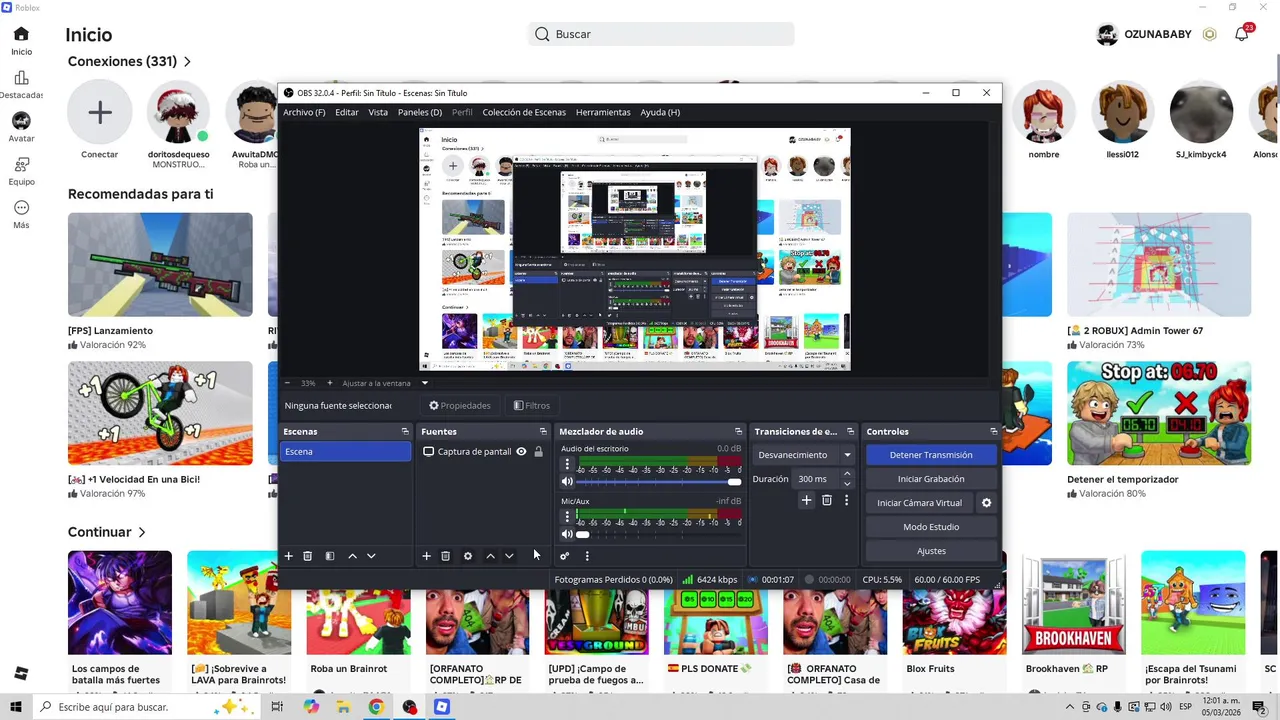Toggle visibility eye of Captura de pantalla source
The image size is (1280, 720).
click(x=521, y=452)
